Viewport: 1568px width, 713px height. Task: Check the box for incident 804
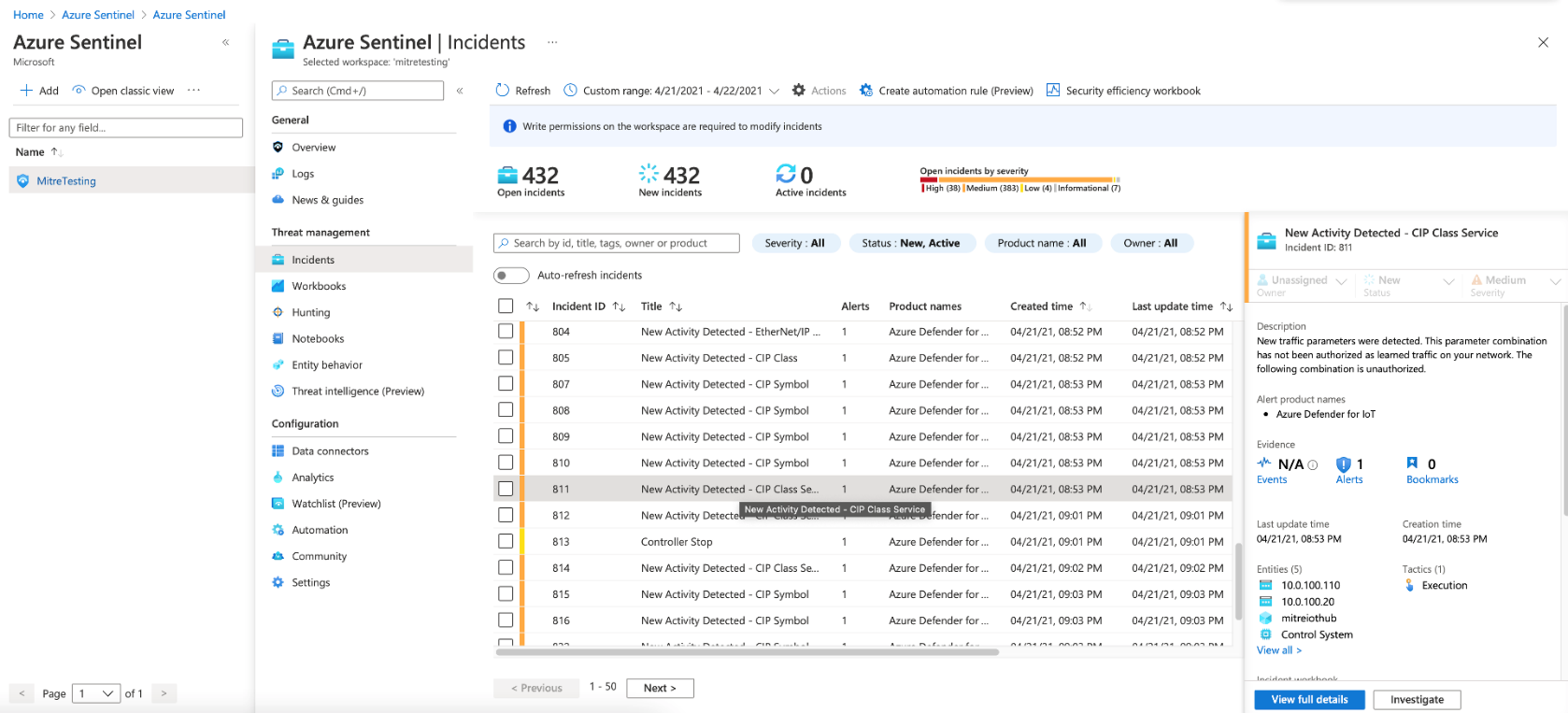coord(506,331)
